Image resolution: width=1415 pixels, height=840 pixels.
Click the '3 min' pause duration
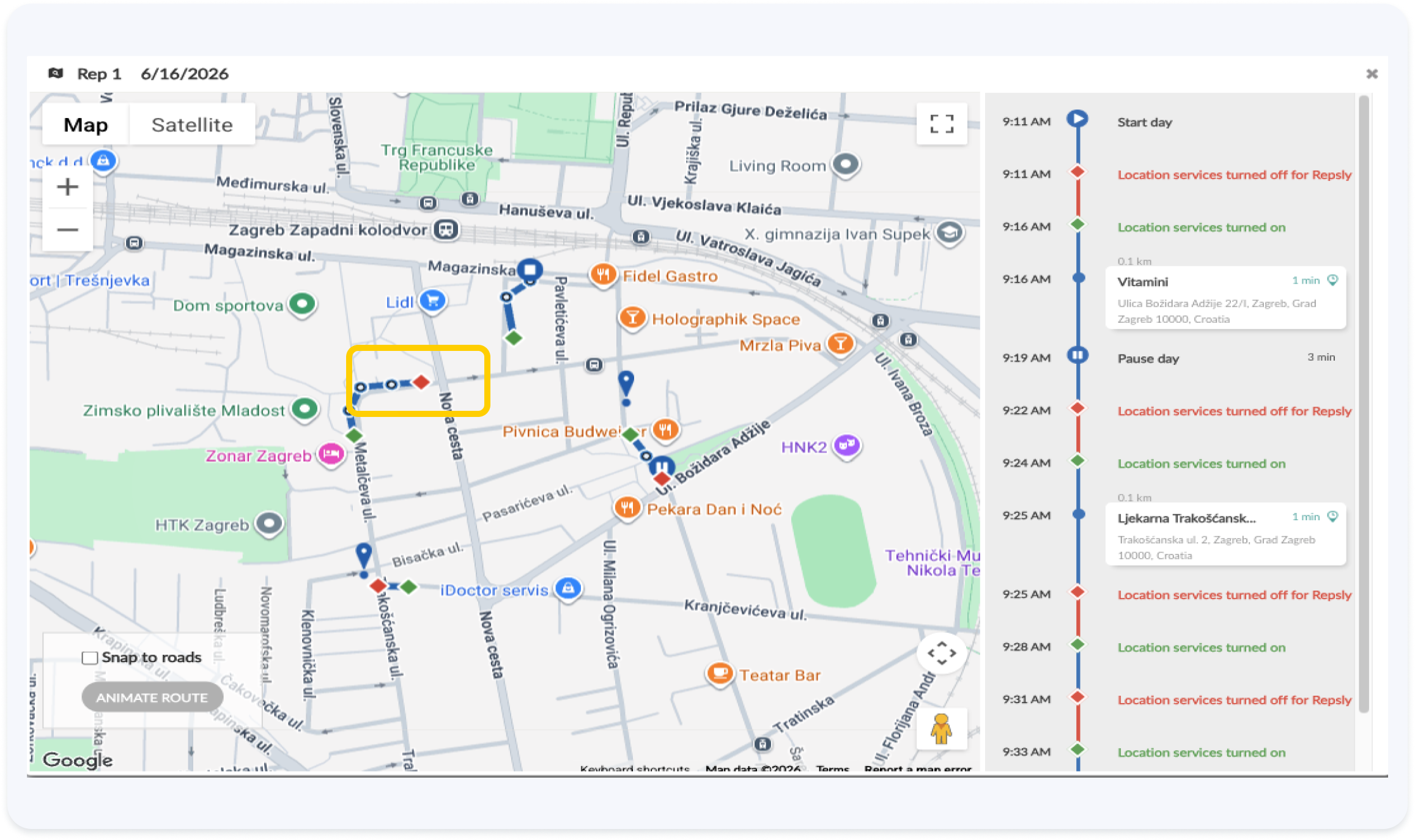coord(1321,357)
